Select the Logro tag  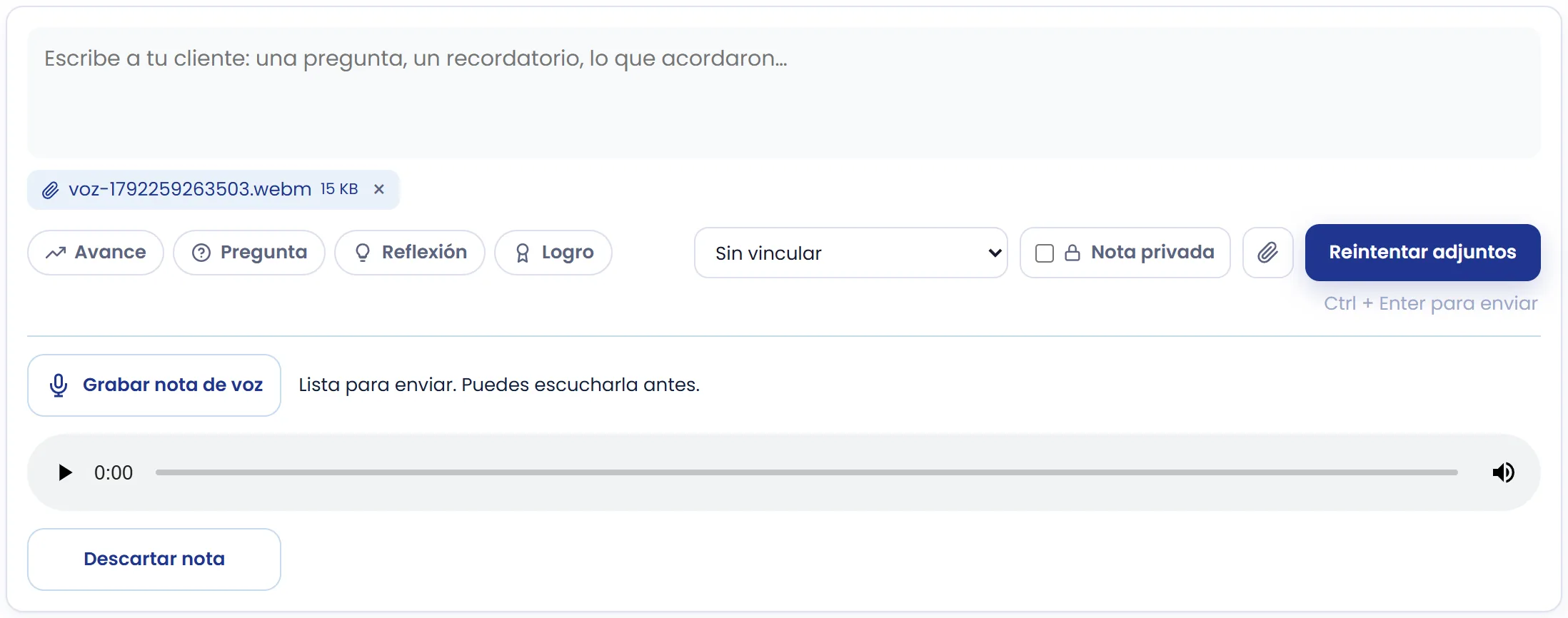(x=553, y=253)
